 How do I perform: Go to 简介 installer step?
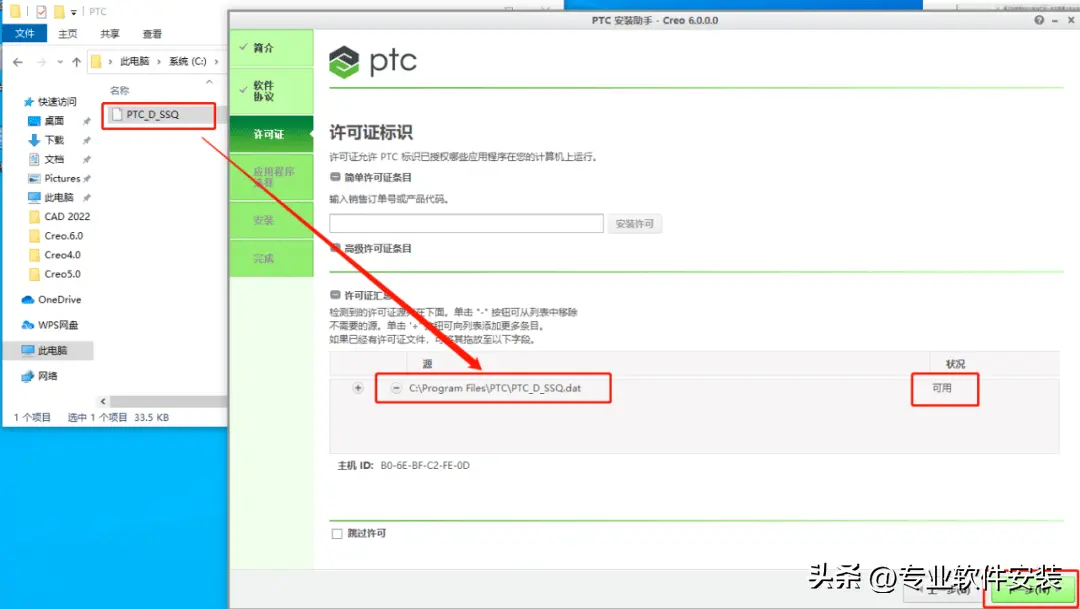tap(271, 48)
